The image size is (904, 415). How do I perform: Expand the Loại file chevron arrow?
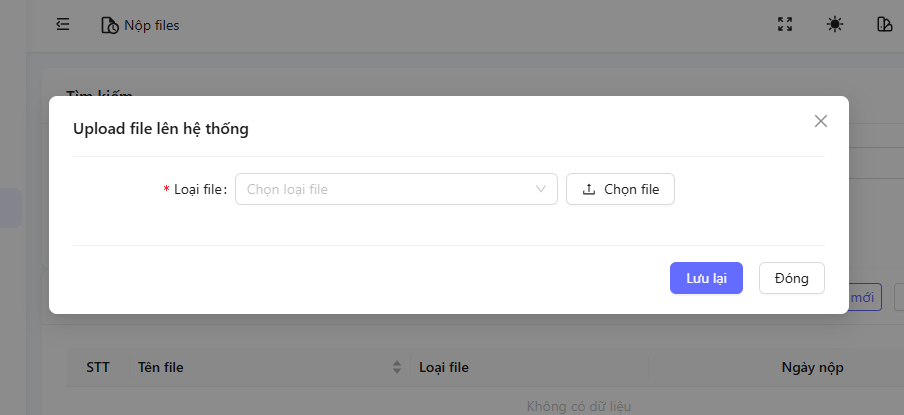click(x=542, y=189)
